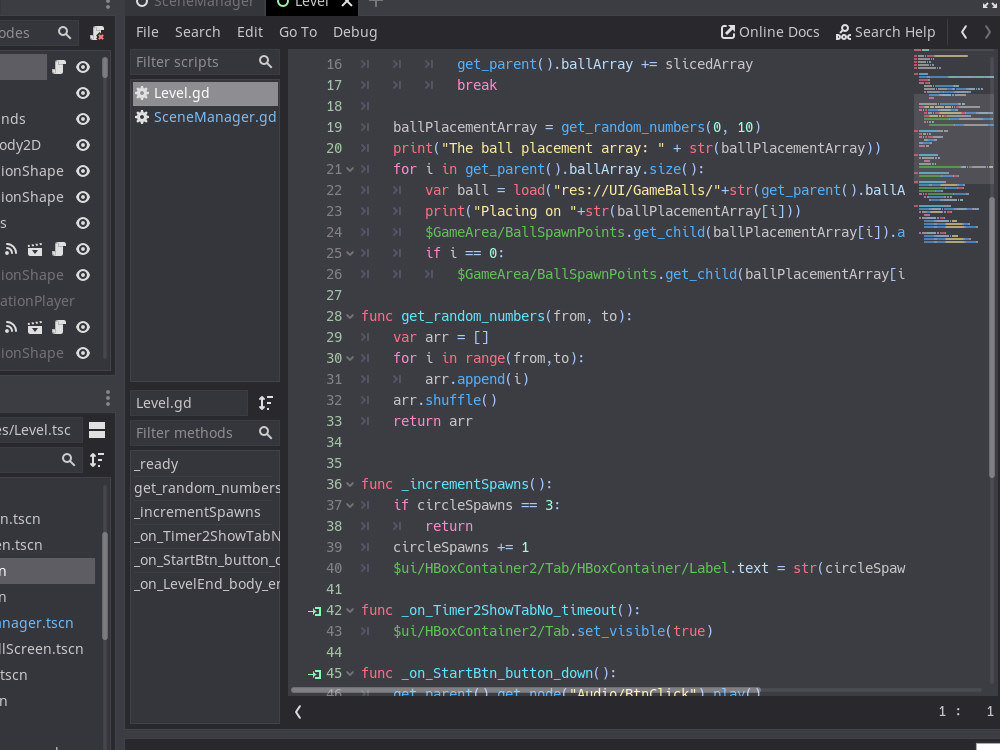Jump to get_random_numbers in the methods list
The image size is (1000, 750).
(x=205, y=489)
